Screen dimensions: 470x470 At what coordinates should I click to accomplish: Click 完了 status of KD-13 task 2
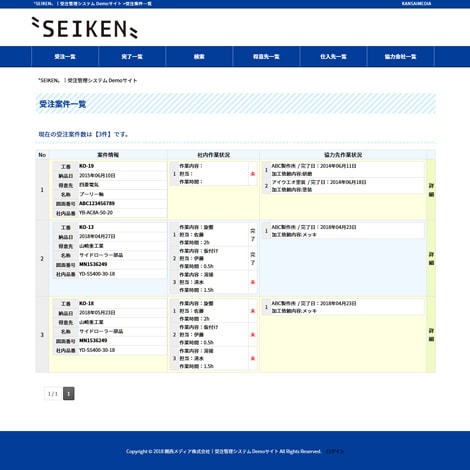253,258
